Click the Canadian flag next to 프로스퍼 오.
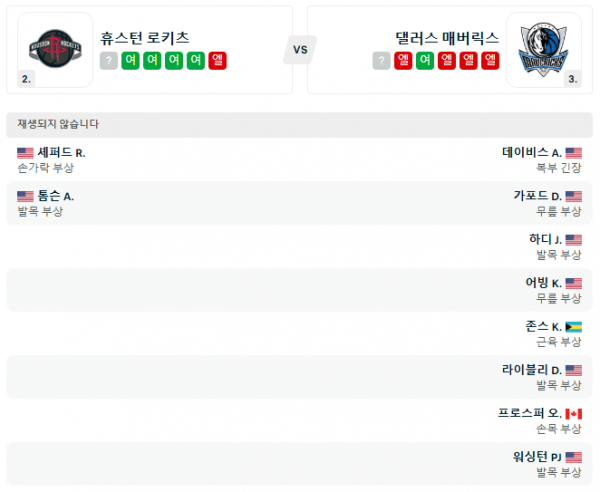600x492 pixels. click(574, 414)
